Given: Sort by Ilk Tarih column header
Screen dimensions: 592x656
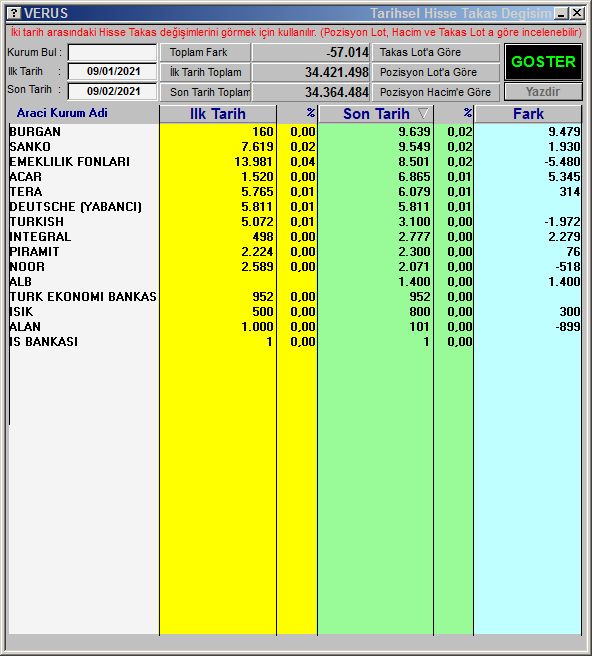Looking at the screenshot, I should click(218, 114).
